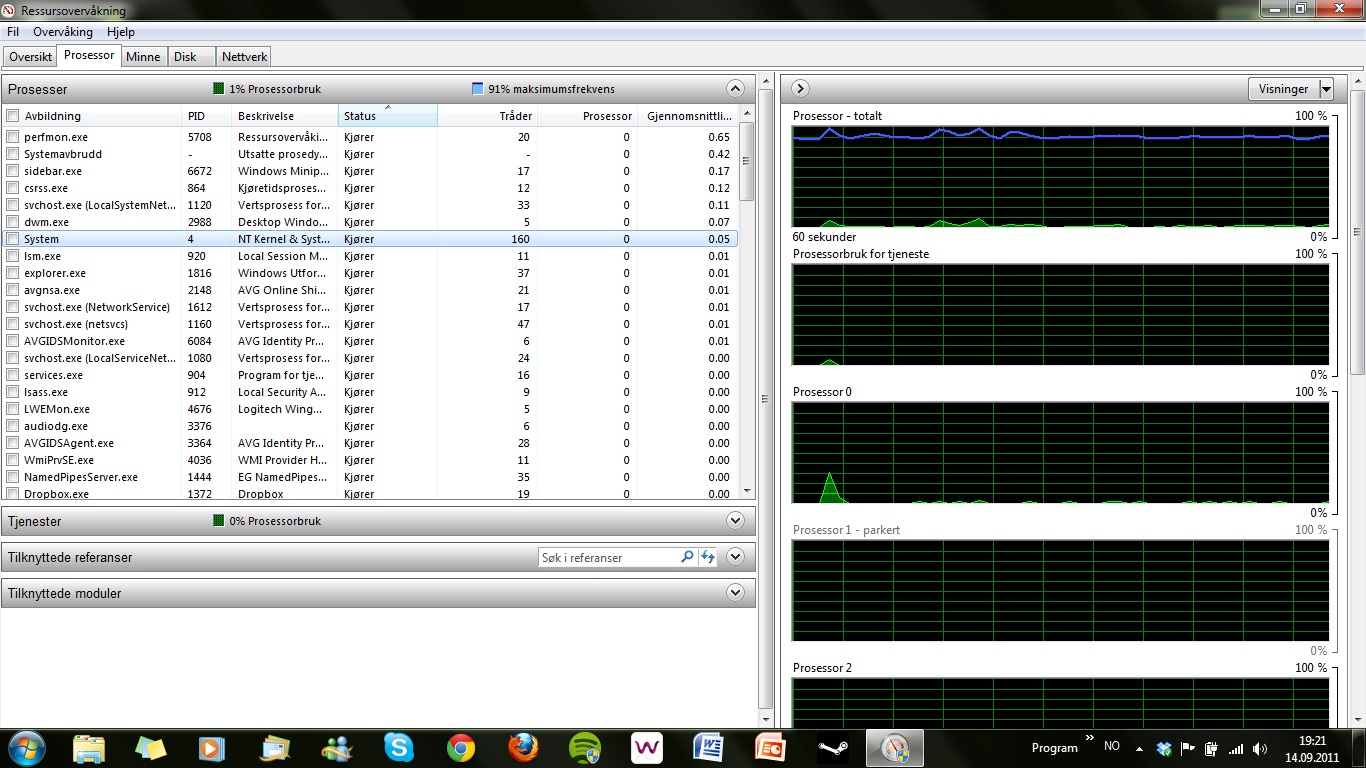Open Steam from the taskbar
Viewport: 1366px width, 768px height.
click(x=833, y=747)
